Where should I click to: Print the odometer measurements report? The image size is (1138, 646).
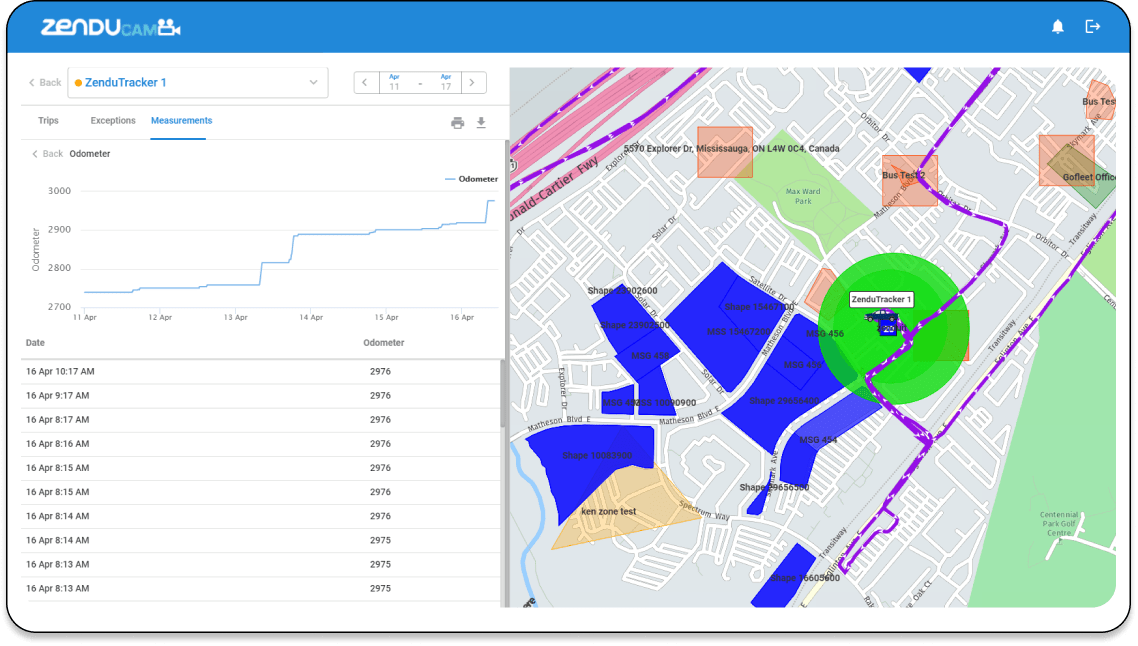pos(457,123)
